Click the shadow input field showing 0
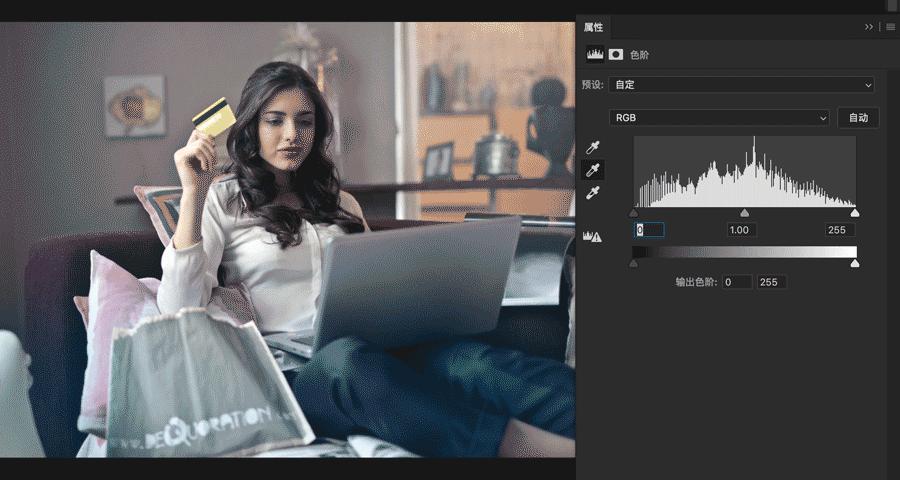This screenshot has height=480, width=900. tap(649, 230)
